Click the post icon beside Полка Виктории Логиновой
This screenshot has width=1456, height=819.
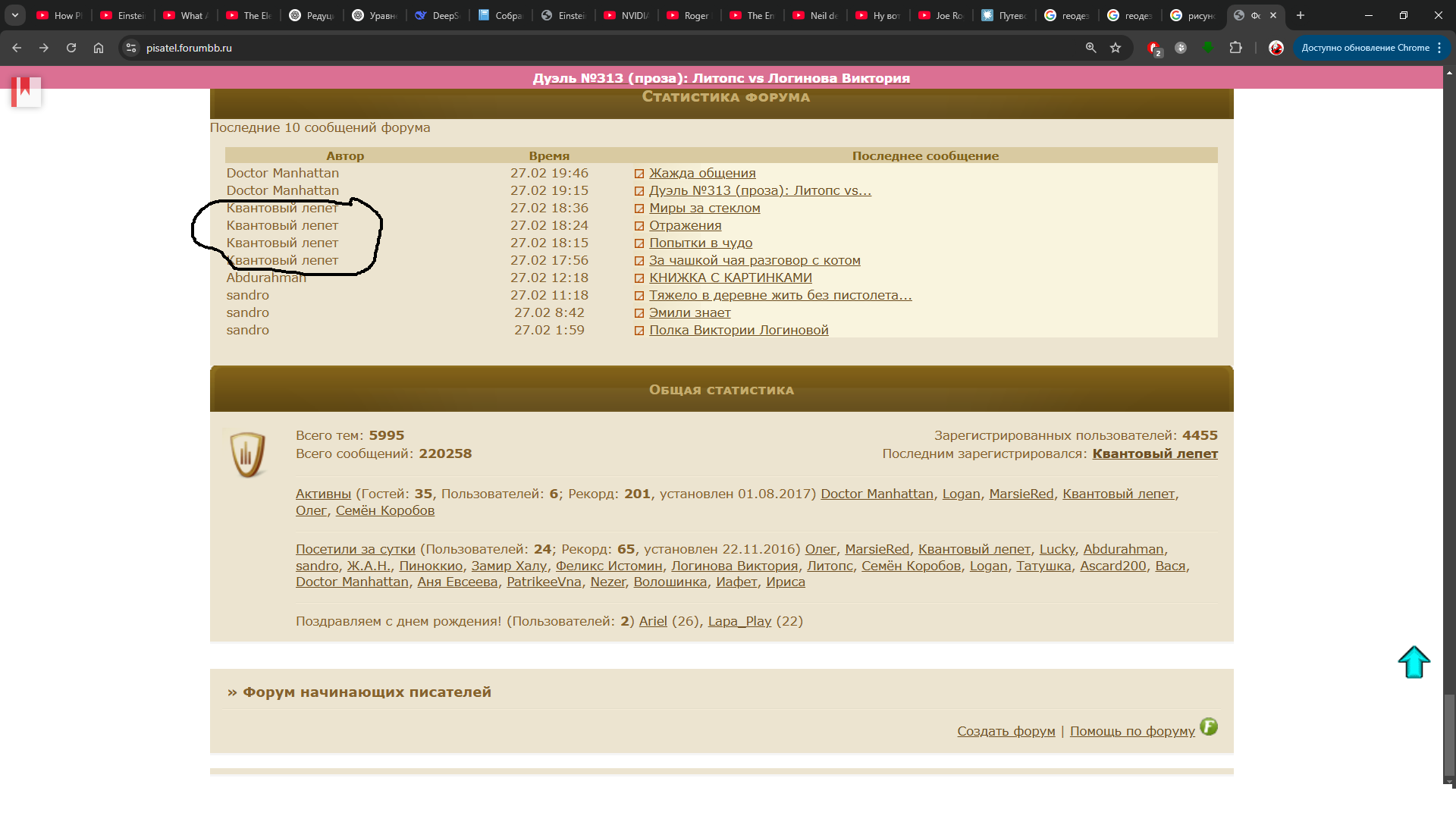tap(639, 331)
